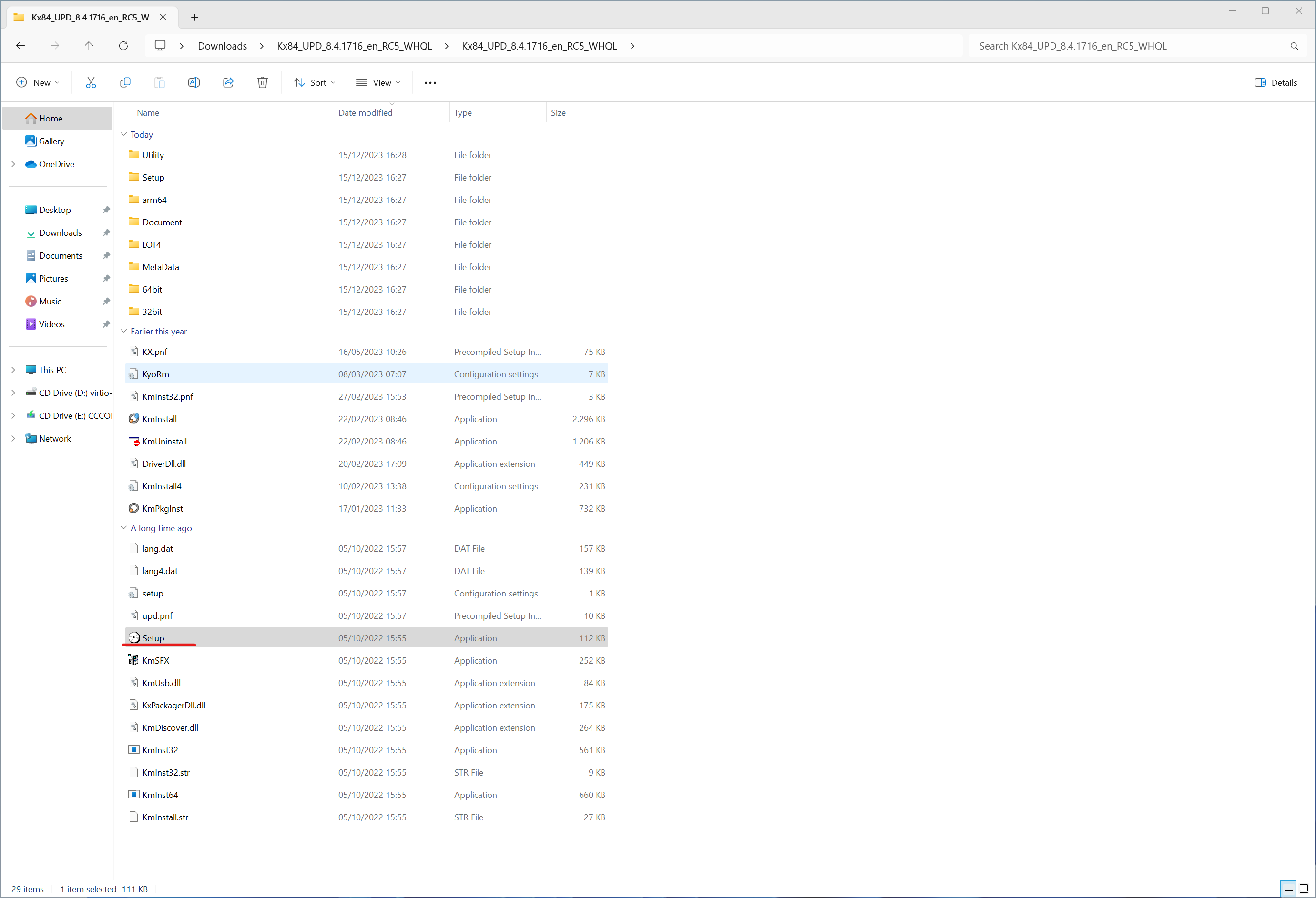Go up one folder level arrow
The image size is (1316, 898).
coord(89,46)
